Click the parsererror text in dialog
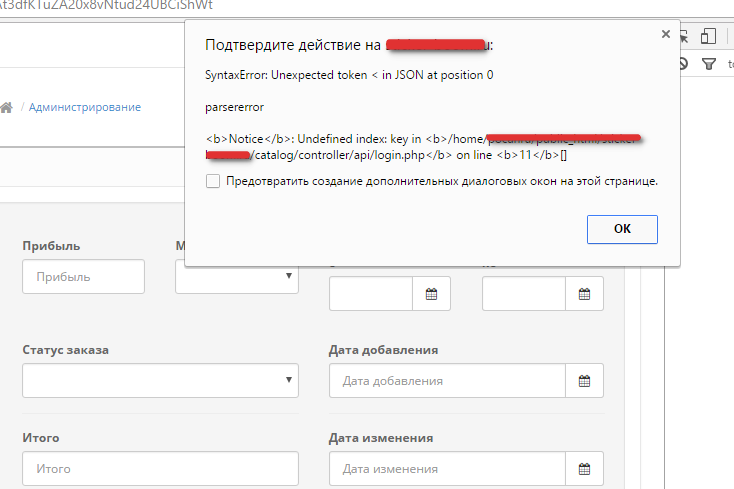Screen dimensions: 734x489 coord(235,107)
